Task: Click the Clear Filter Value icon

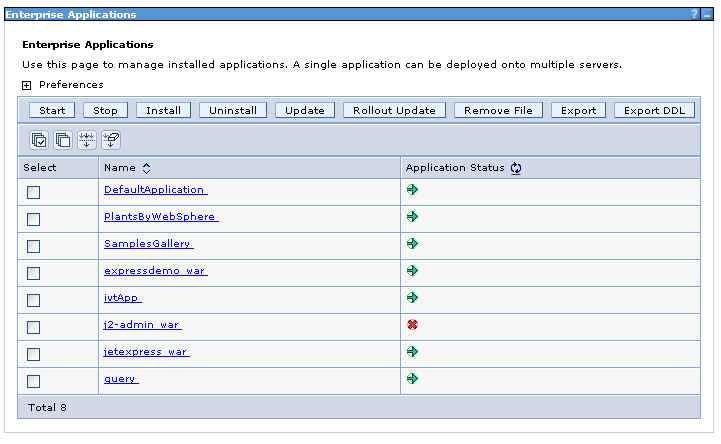Action: pyautogui.click(x=111, y=140)
